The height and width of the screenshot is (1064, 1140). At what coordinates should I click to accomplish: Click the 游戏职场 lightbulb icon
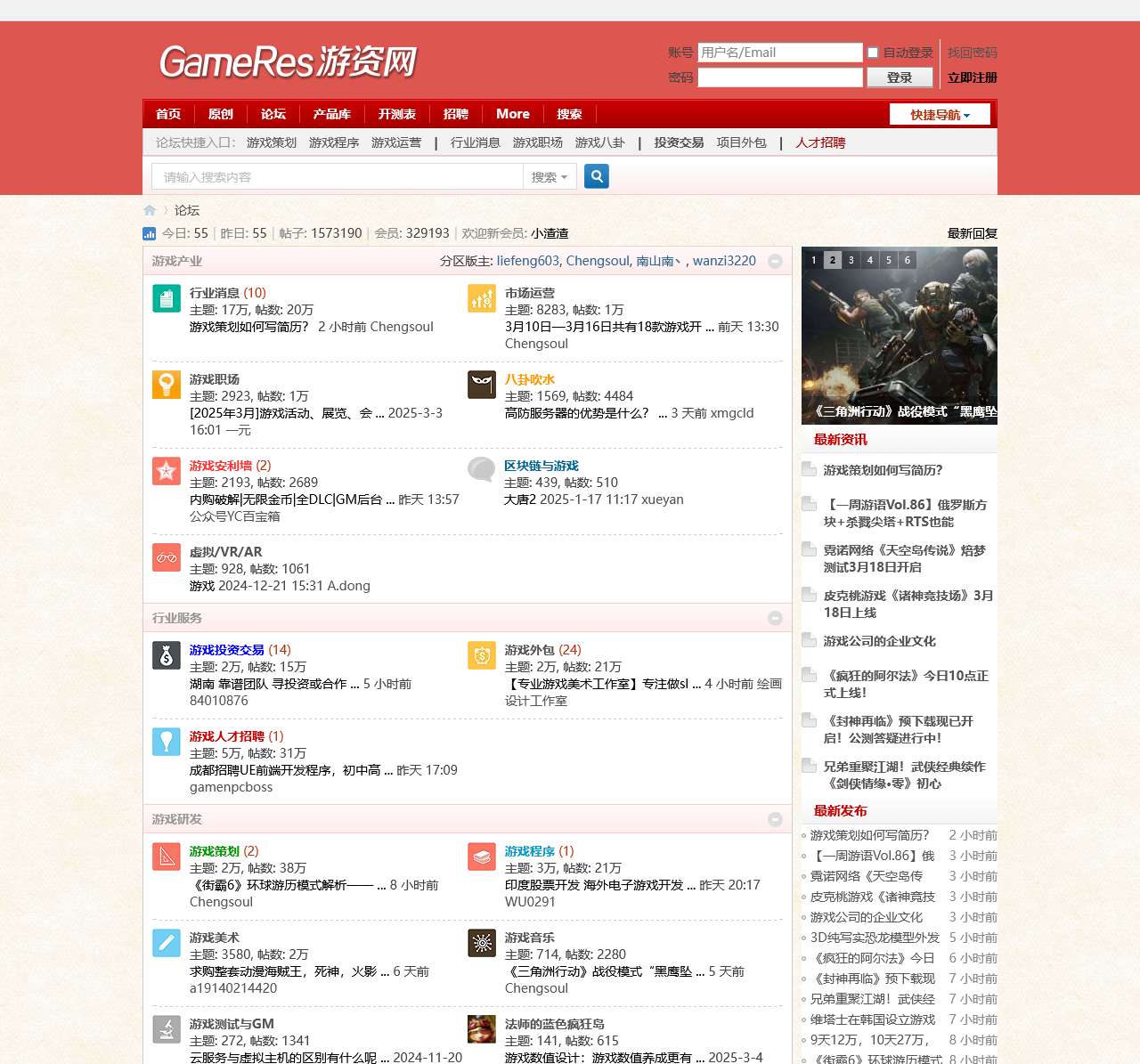167,385
